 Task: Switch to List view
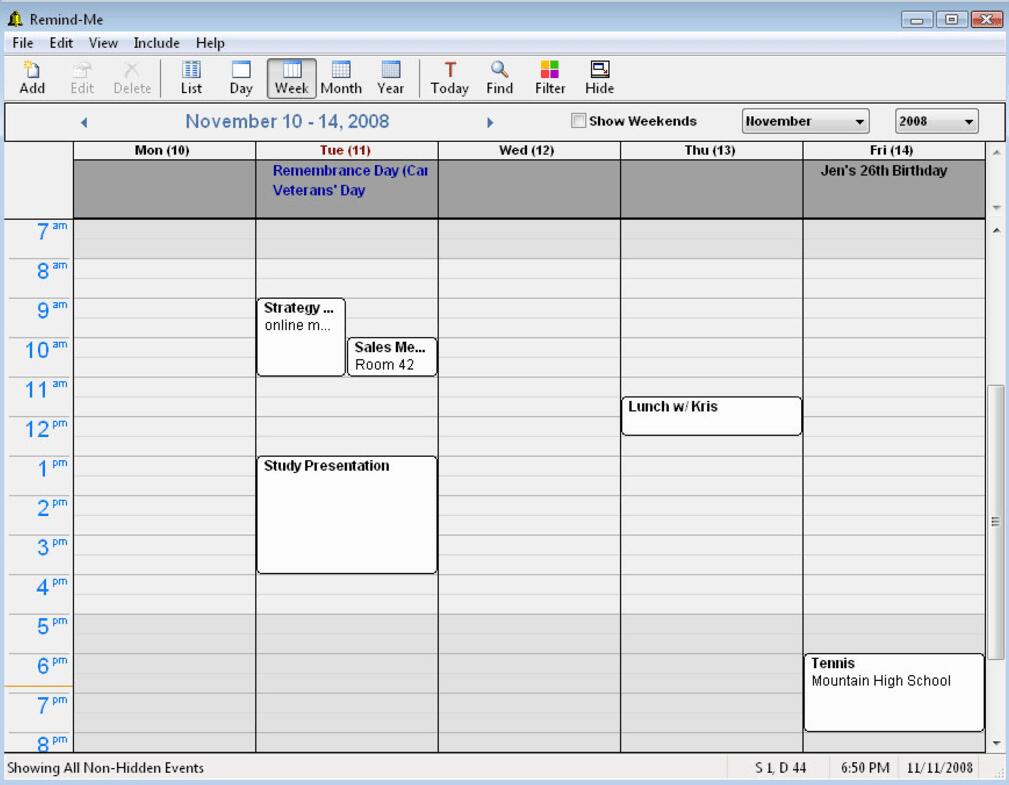[x=191, y=77]
